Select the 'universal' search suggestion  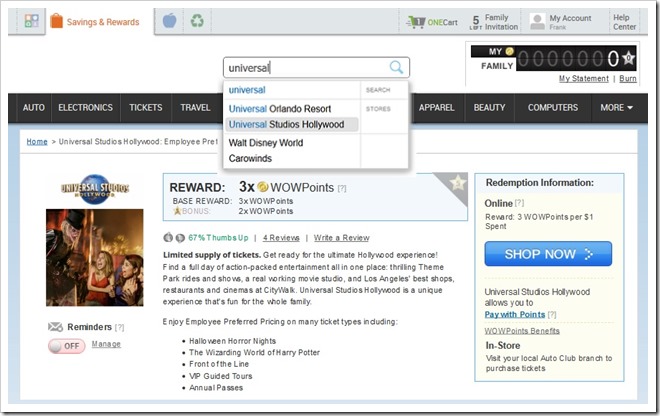click(x=247, y=90)
